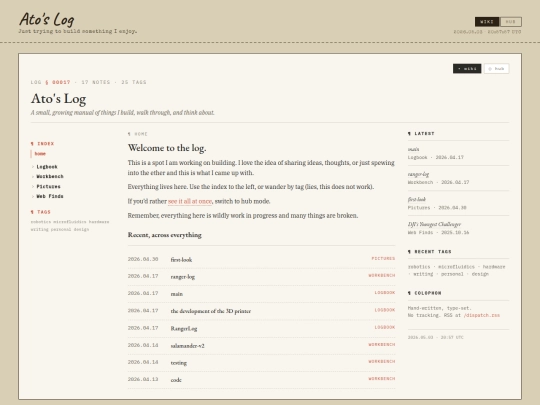The width and height of the screenshot is (540, 405).
Task: Go to home in the index sidebar
Action: [x=40, y=154]
